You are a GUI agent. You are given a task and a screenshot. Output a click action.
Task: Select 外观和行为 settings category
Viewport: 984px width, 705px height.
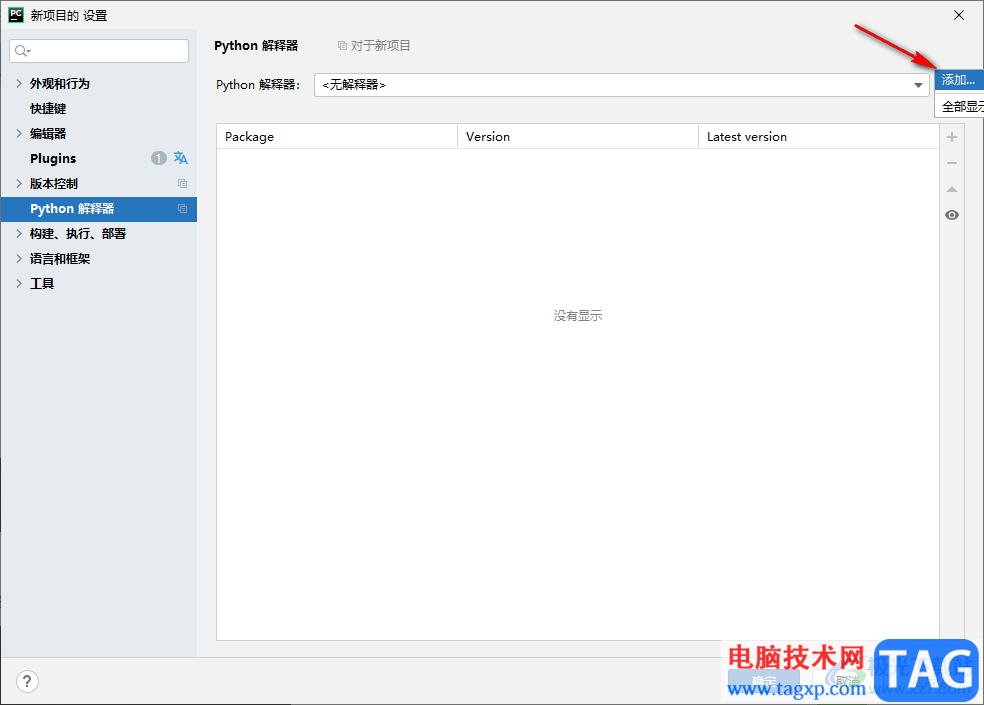tap(60, 83)
